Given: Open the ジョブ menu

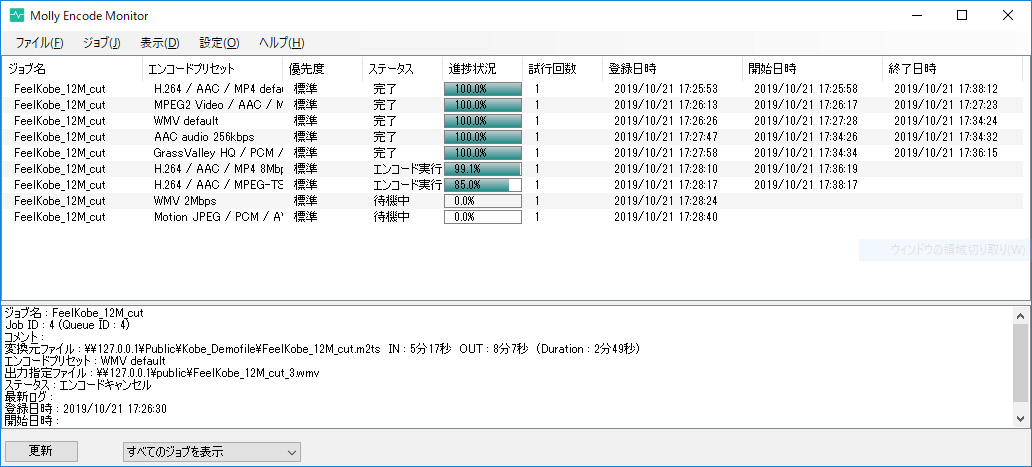Looking at the screenshot, I should (x=101, y=43).
